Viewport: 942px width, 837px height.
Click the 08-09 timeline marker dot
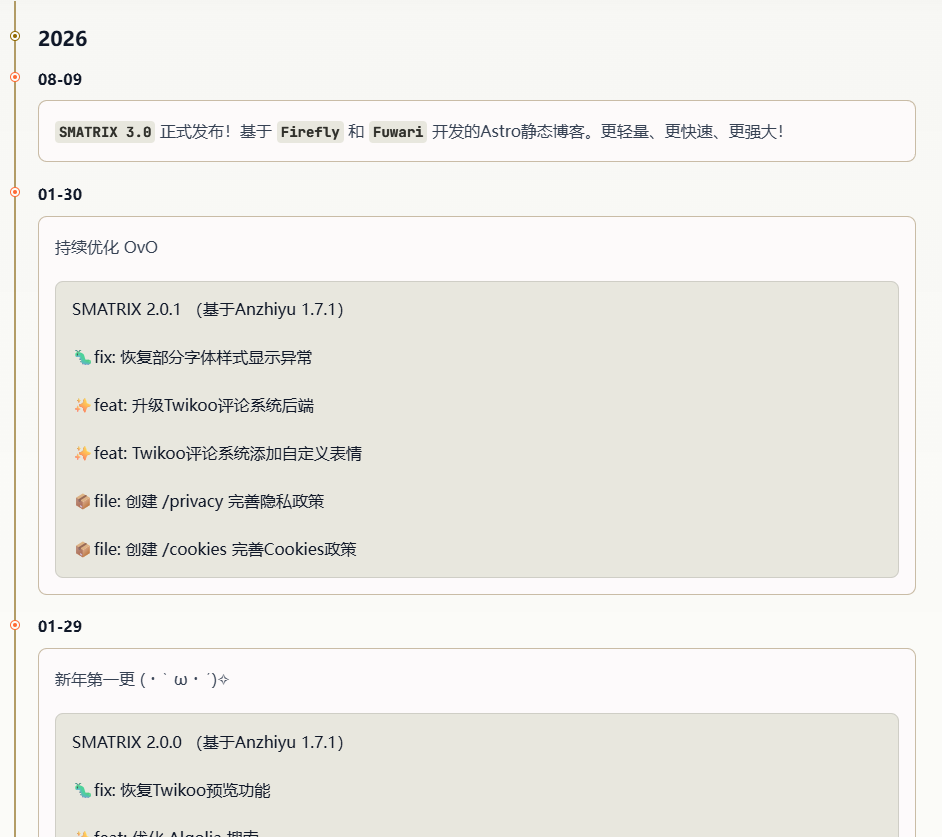point(15,77)
